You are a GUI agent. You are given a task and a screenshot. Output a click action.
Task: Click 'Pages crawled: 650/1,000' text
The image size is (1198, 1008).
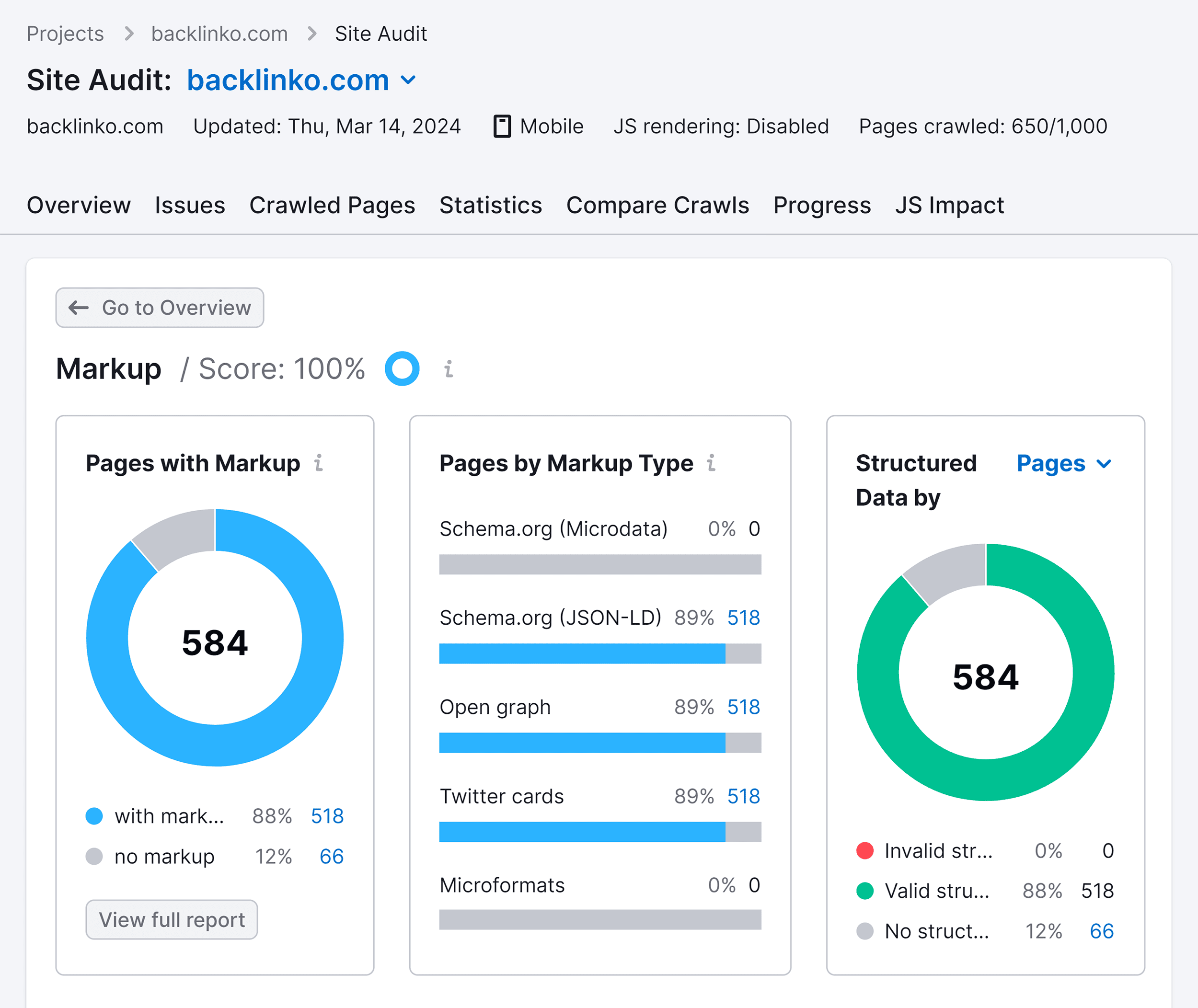coord(983,126)
